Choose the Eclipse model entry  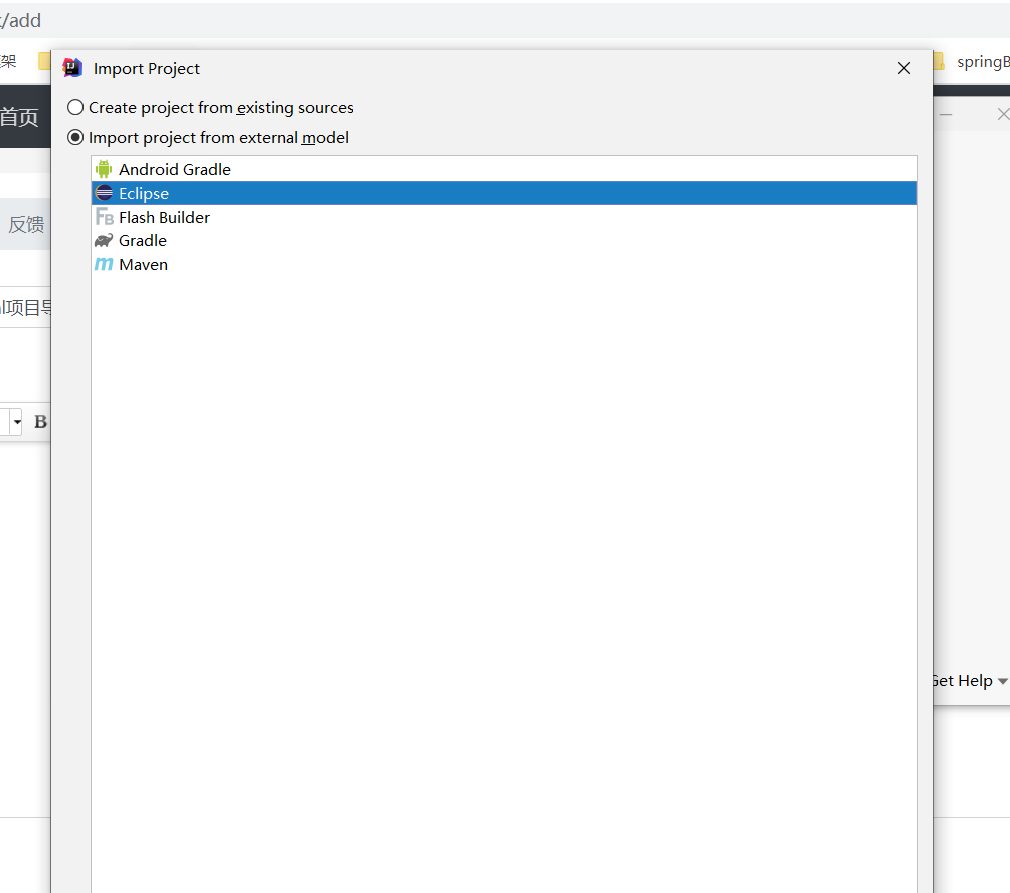(504, 193)
